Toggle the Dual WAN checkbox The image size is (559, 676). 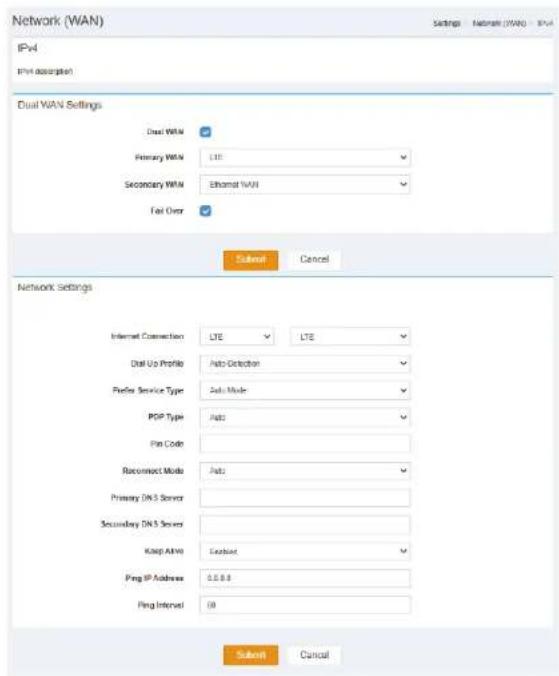pos(206,132)
